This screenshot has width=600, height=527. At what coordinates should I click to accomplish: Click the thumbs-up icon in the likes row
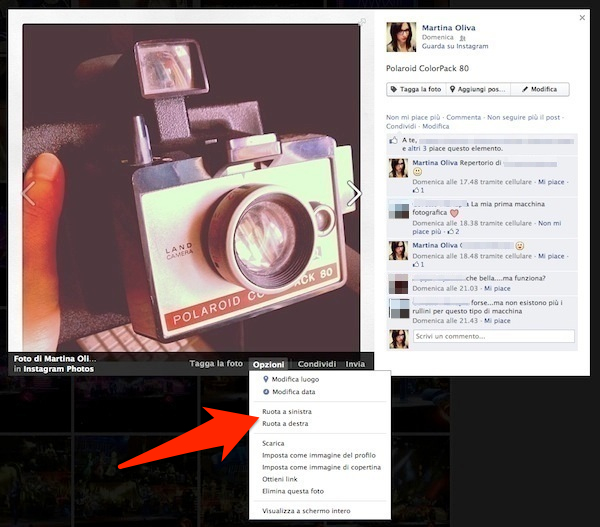click(393, 140)
